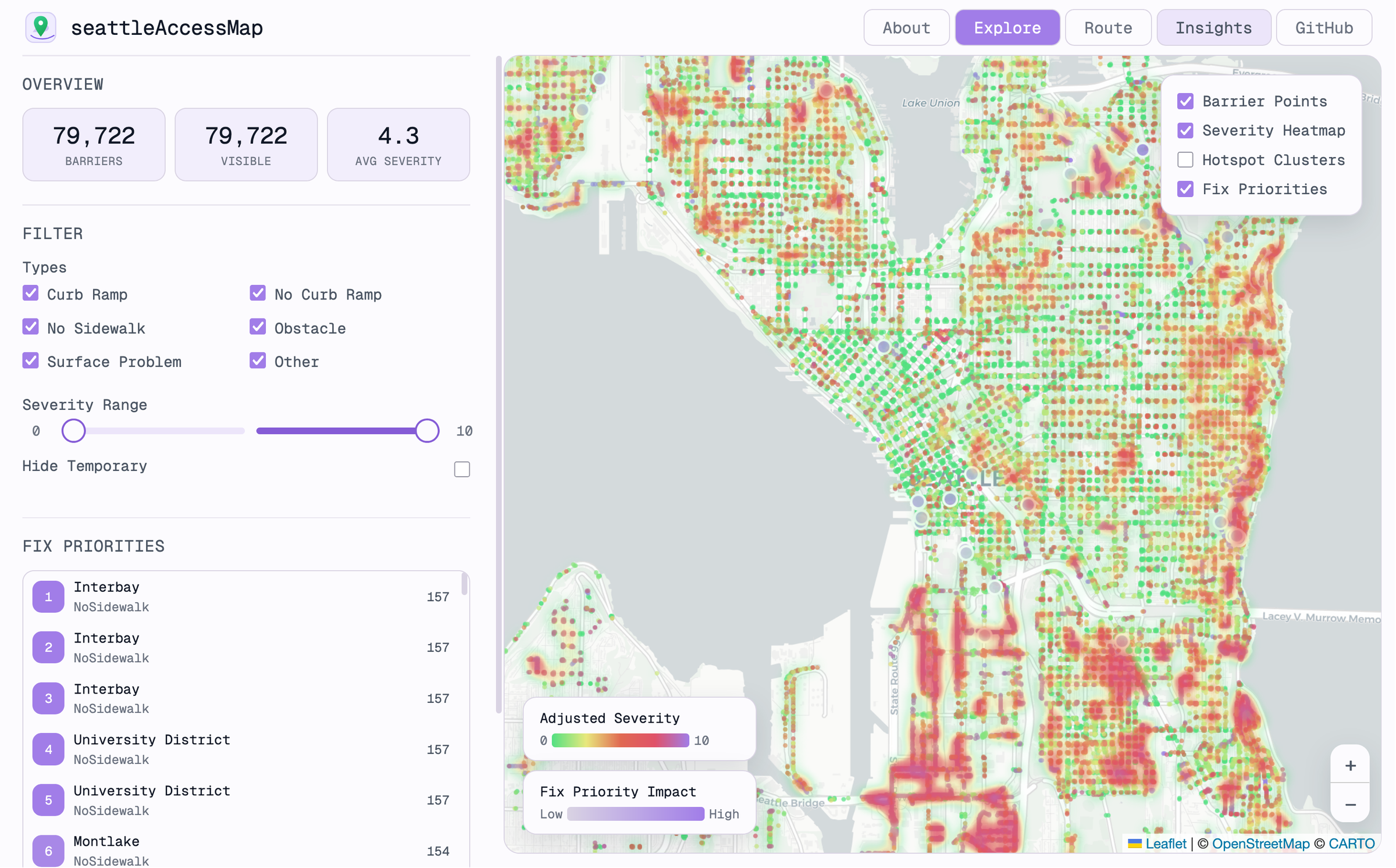Click badge 4 next to University District

[x=48, y=749]
